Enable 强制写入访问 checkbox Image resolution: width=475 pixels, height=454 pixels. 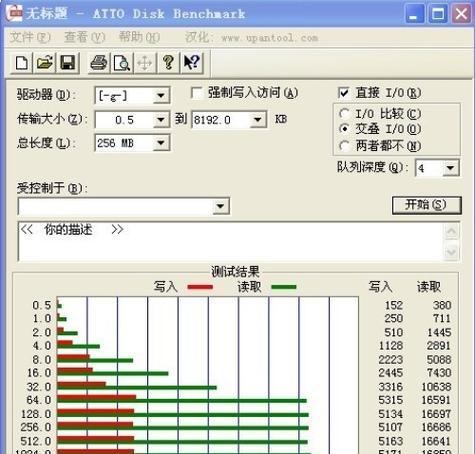196,93
